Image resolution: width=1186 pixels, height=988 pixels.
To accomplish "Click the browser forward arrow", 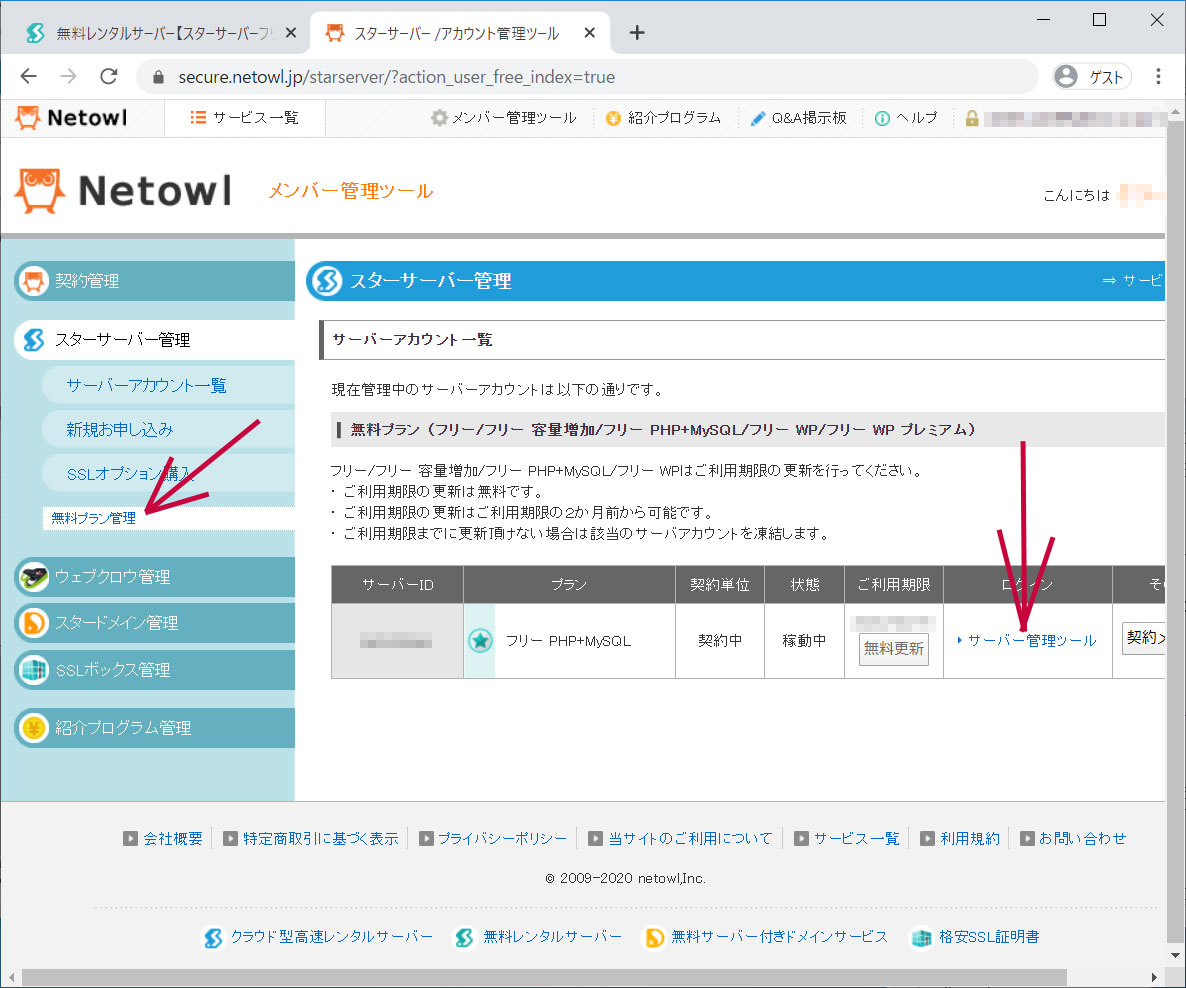I will [69, 76].
